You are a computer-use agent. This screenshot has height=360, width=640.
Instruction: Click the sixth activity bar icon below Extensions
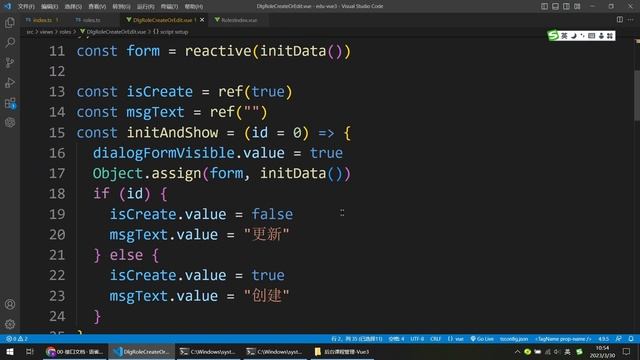tap(10, 122)
